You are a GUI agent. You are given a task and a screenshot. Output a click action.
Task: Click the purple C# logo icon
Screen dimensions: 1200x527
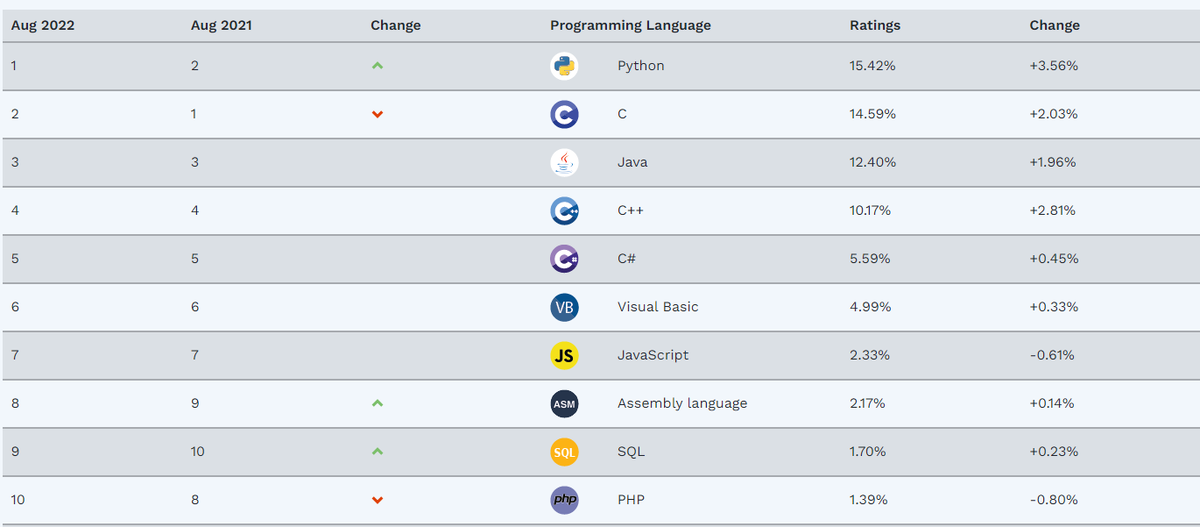(x=564, y=259)
